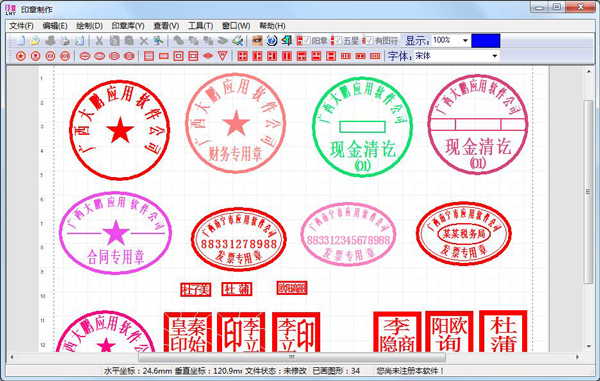Viewport: 600px width, 381px height.
Task: Select the pink 财务专用章 round seal
Action: click(236, 123)
